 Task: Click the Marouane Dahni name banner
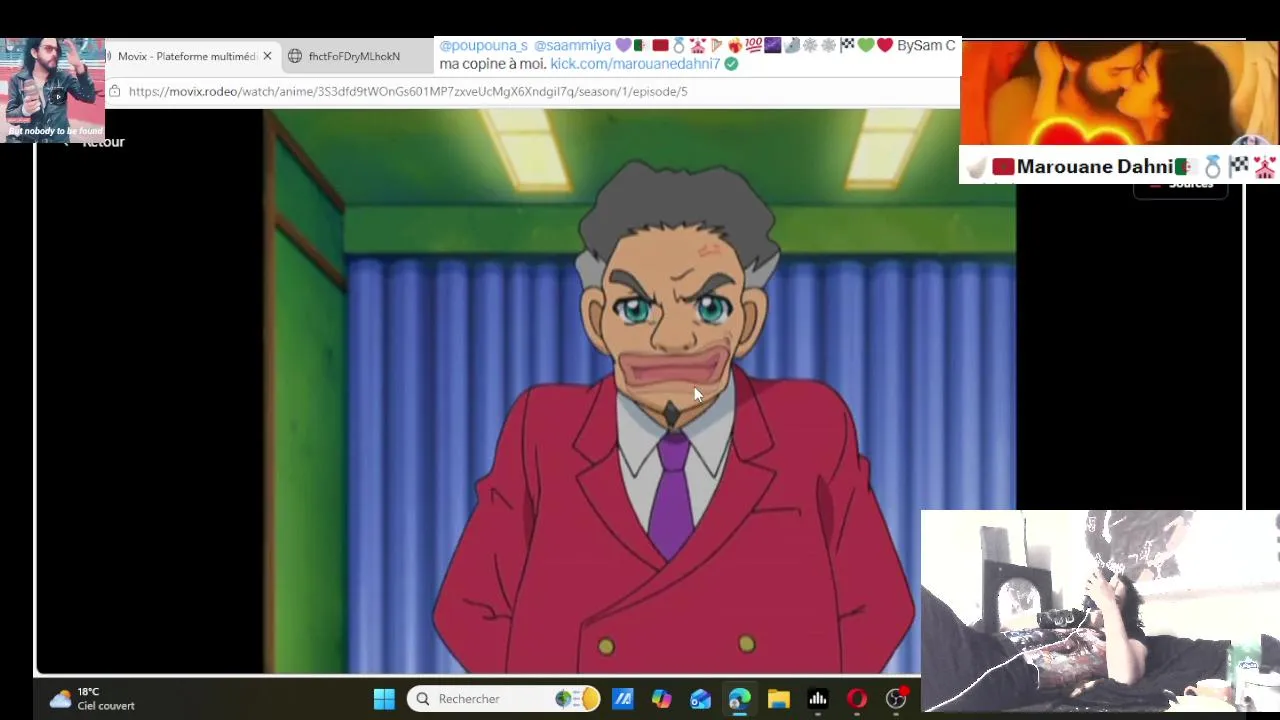(1119, 166)
